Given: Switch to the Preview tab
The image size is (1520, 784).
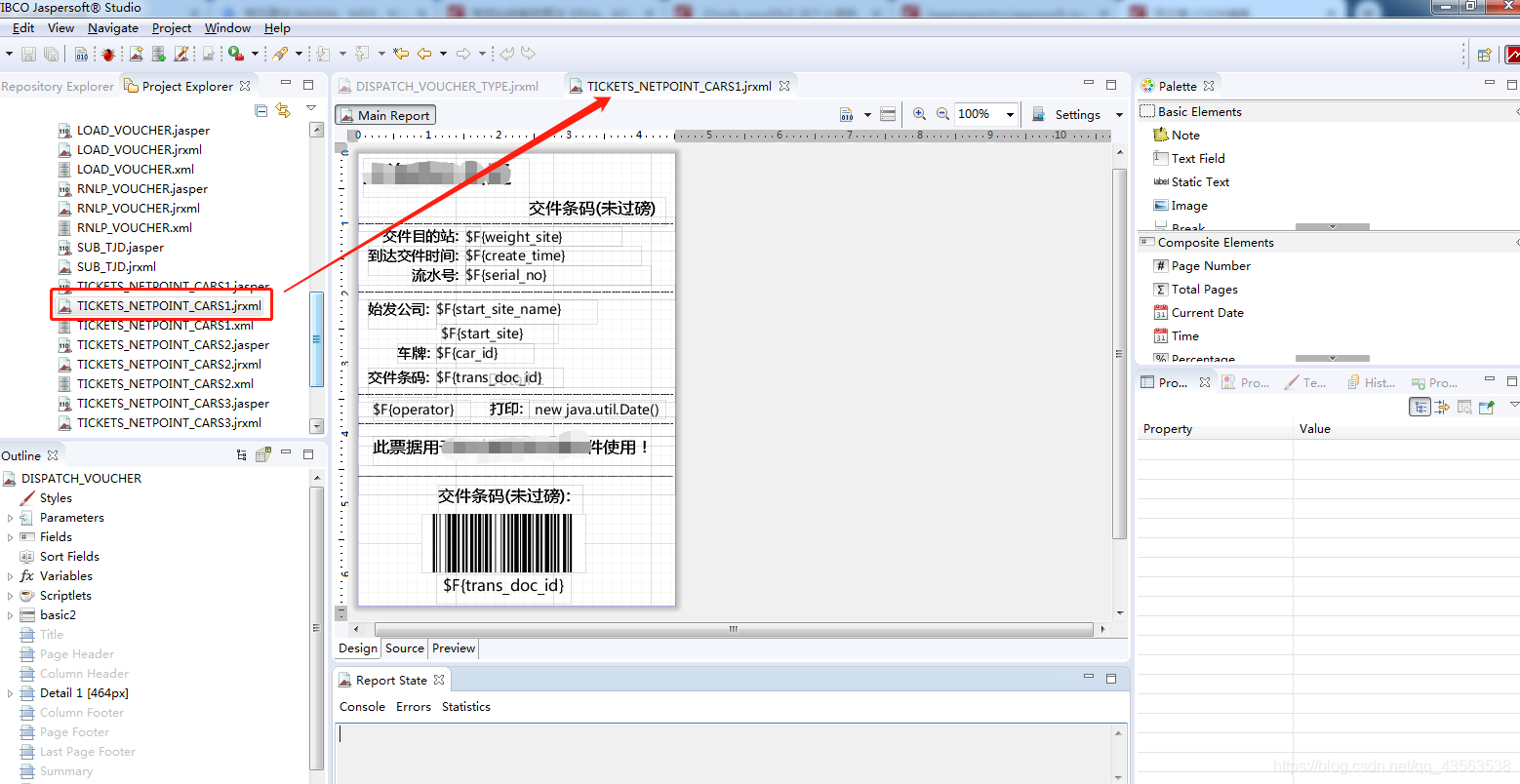Looking at the screenshot, I should coord(454,648).
